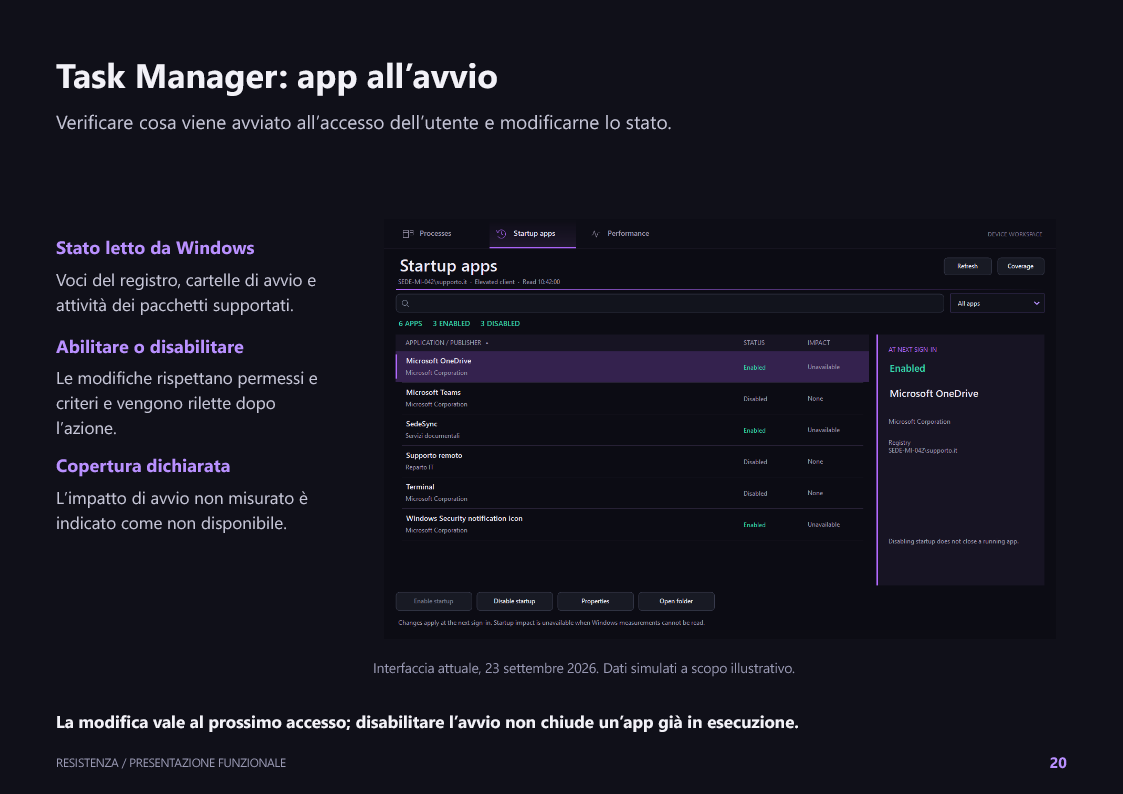This screenshot has height=794, width=1123.
Task: Select the SedeSync startup entry
Action: click(632, 430)
